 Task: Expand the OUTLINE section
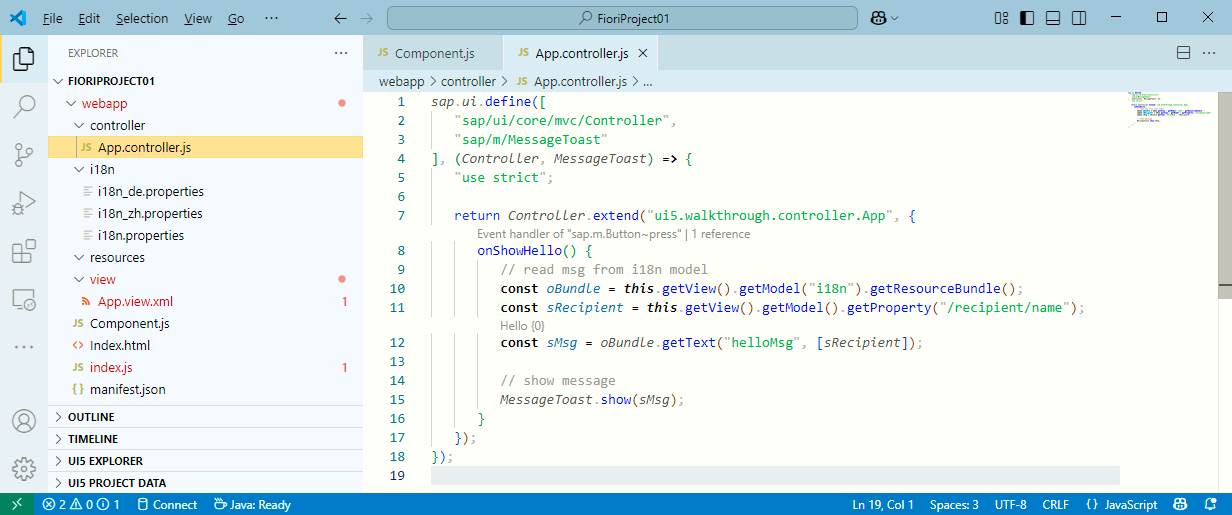205,417
